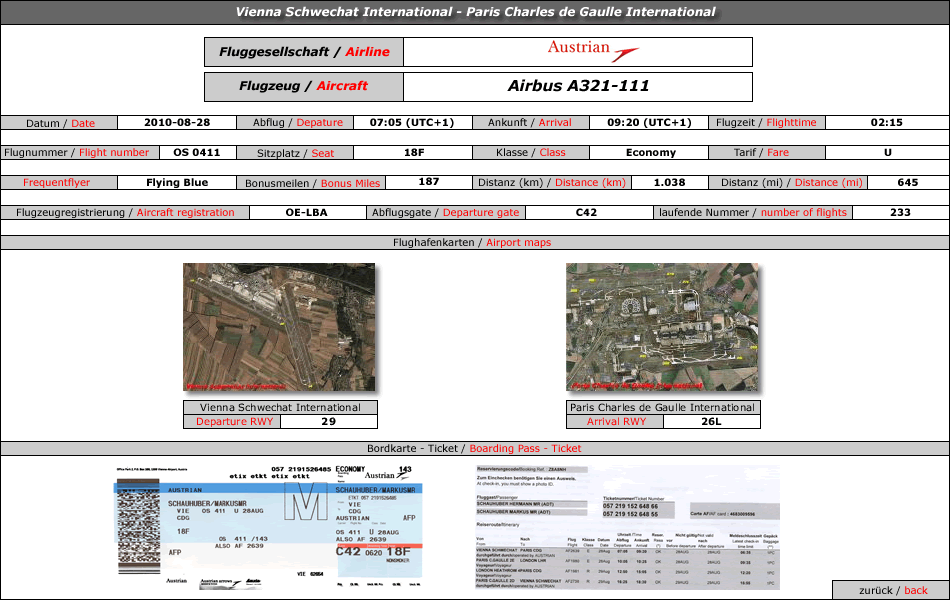Click the Flugzeit / Flighttime label

[767, 122]
